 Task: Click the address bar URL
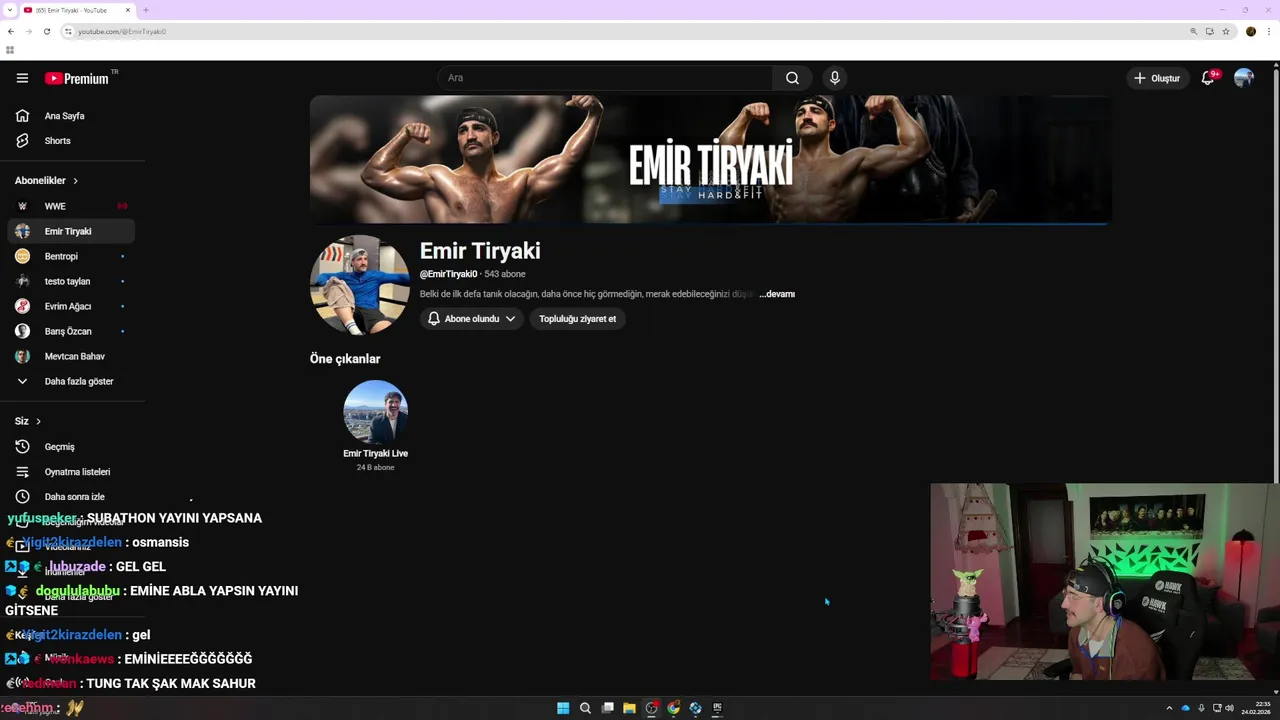tap(122, 32)
